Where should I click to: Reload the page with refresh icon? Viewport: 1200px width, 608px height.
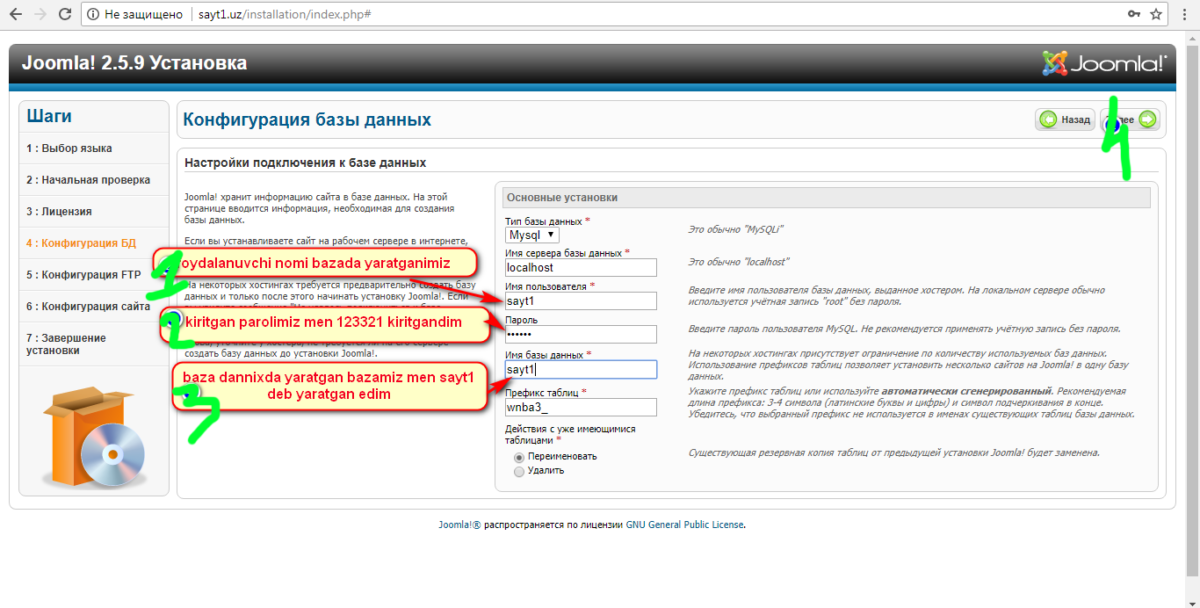click(x=64, y=15)
